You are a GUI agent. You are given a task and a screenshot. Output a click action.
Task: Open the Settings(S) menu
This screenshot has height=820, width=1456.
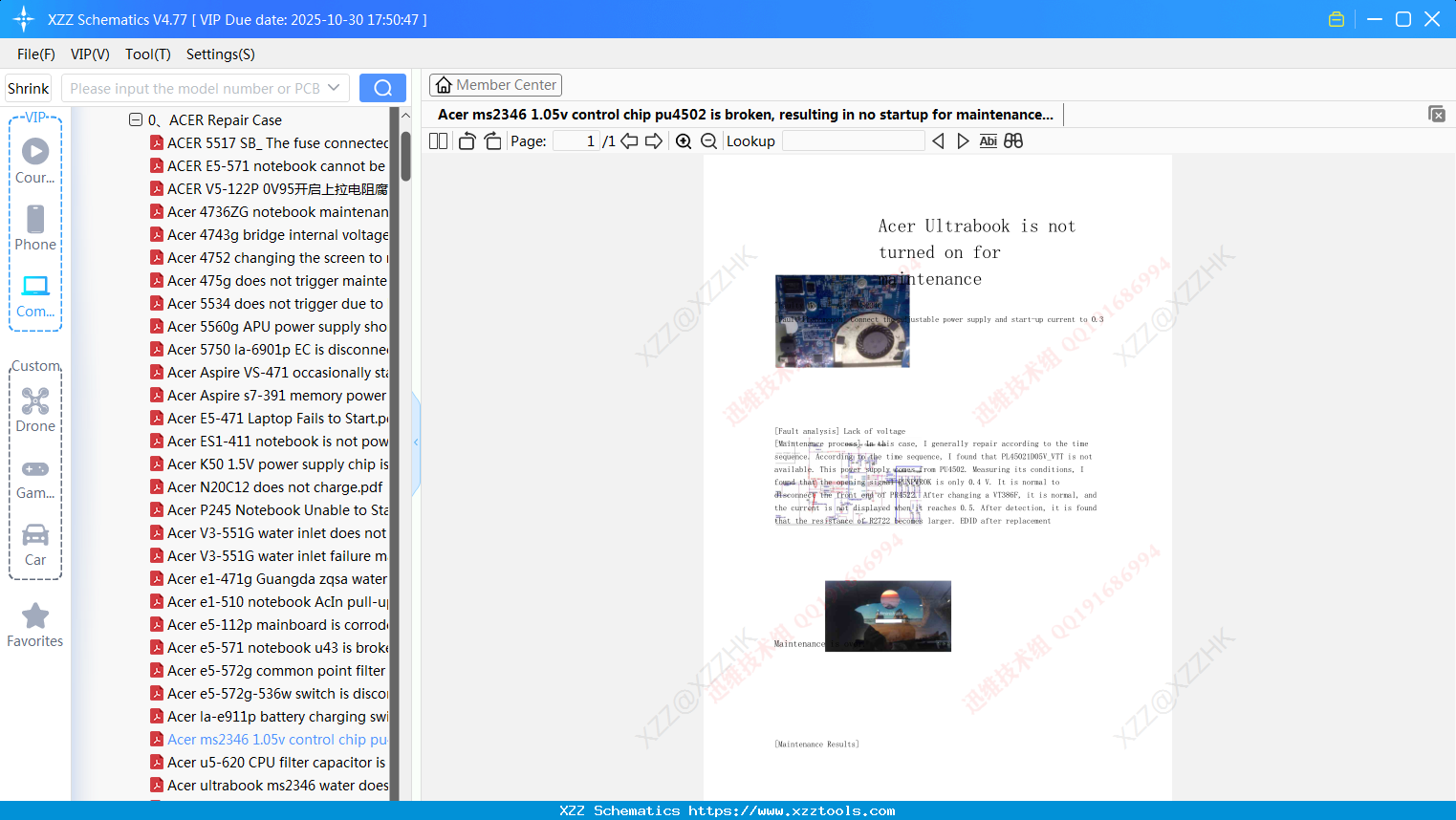221,54
